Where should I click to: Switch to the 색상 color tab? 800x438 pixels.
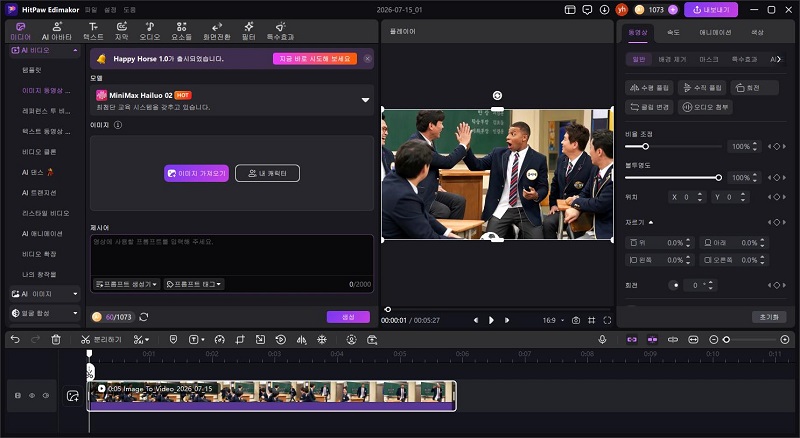click(x=757, y=32)
